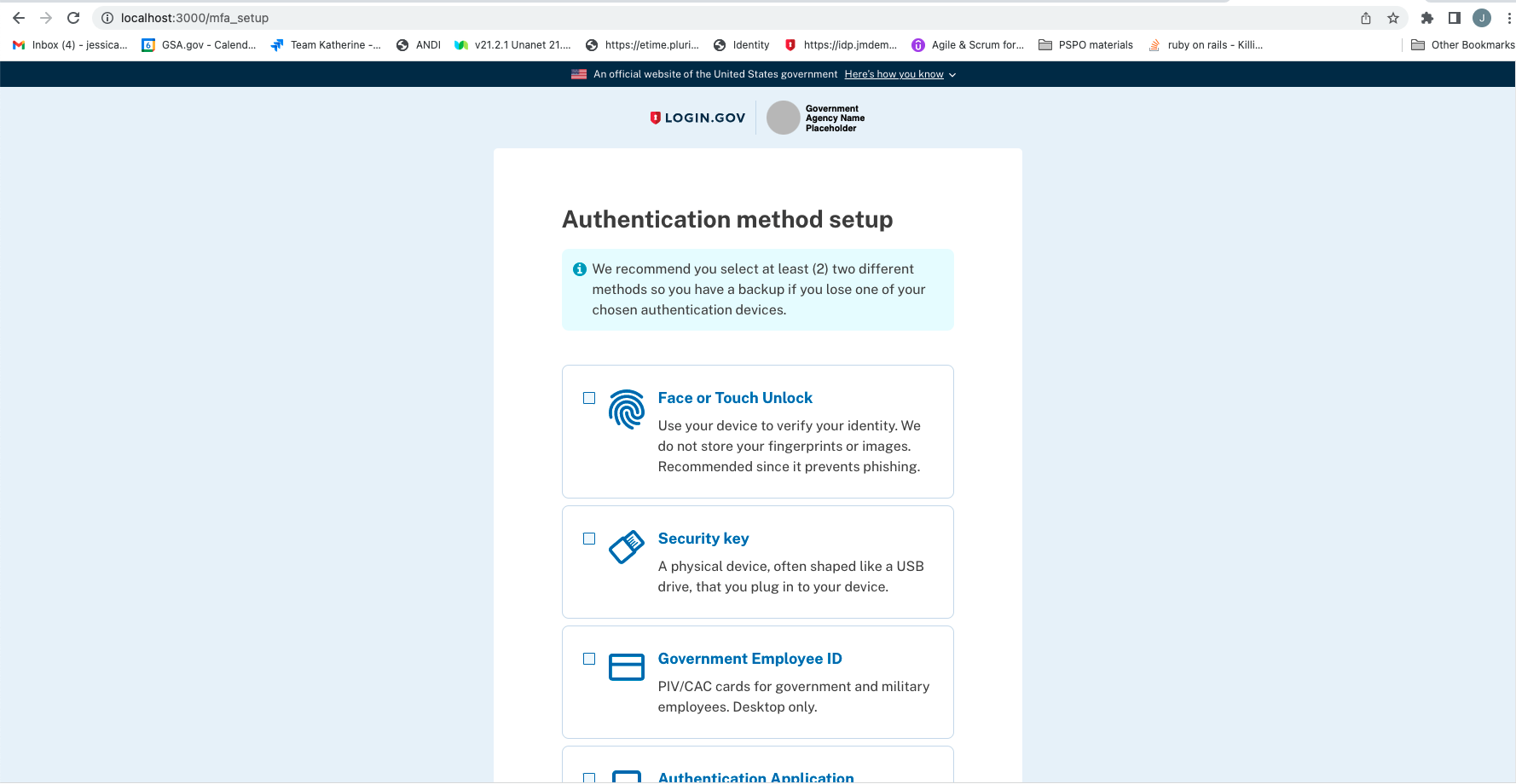Open the extensions puzzle icon
1516x784 pixels.
[x=1427, y=18]
